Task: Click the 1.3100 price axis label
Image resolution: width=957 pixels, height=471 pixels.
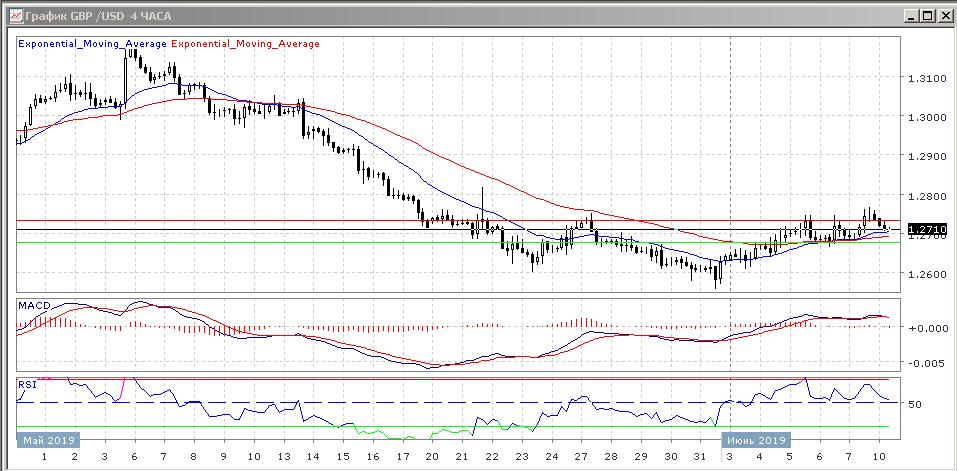Action: point(925,78)
